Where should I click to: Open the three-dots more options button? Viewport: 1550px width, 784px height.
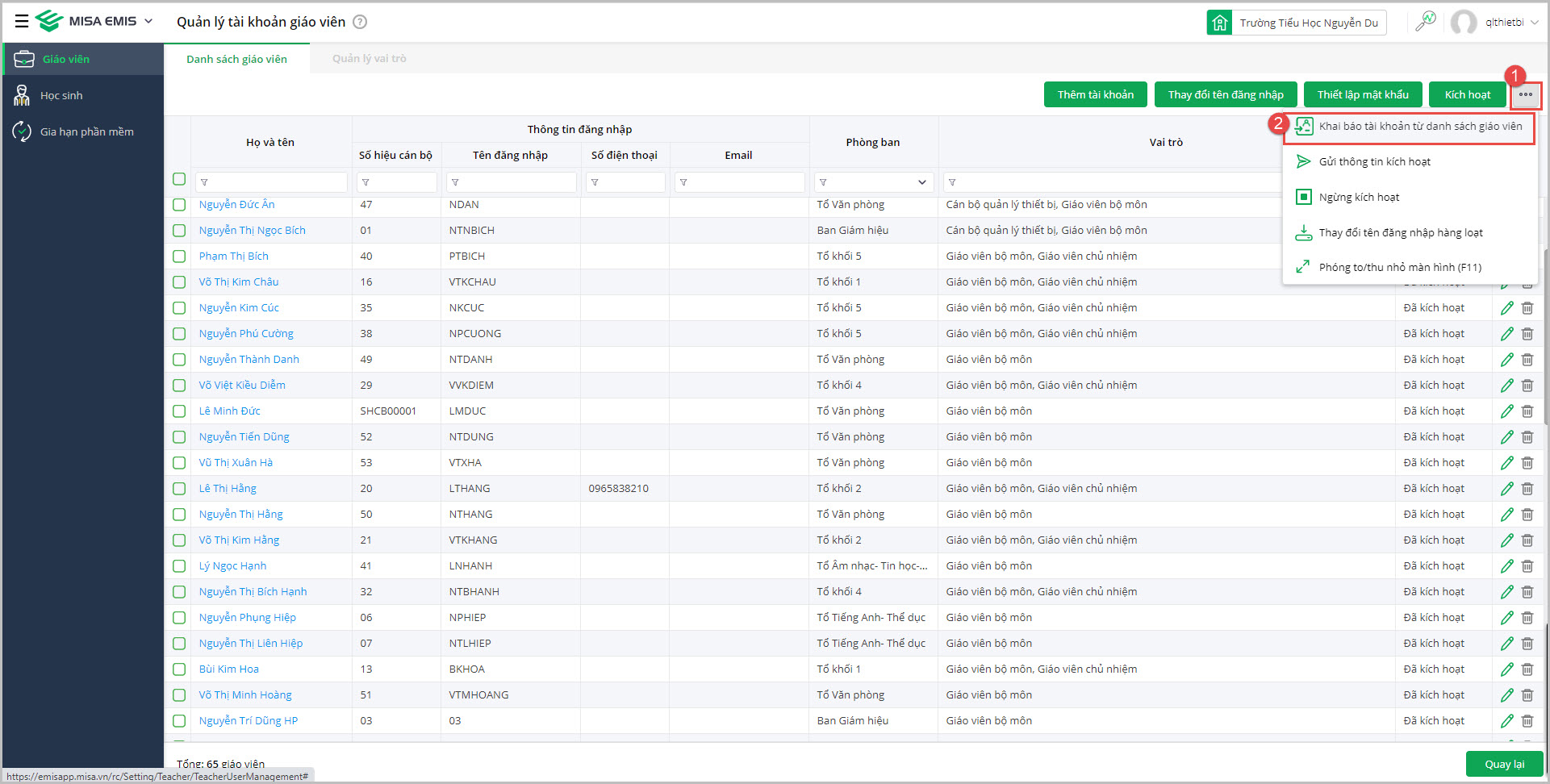coord(1525,95)
